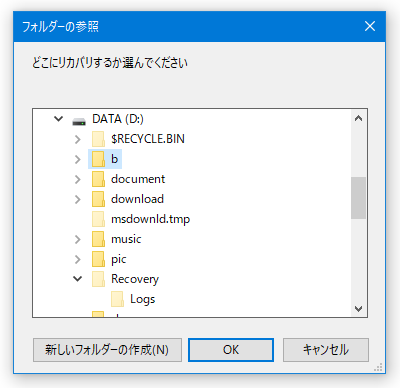Select the document folder name

click(138, 179)
